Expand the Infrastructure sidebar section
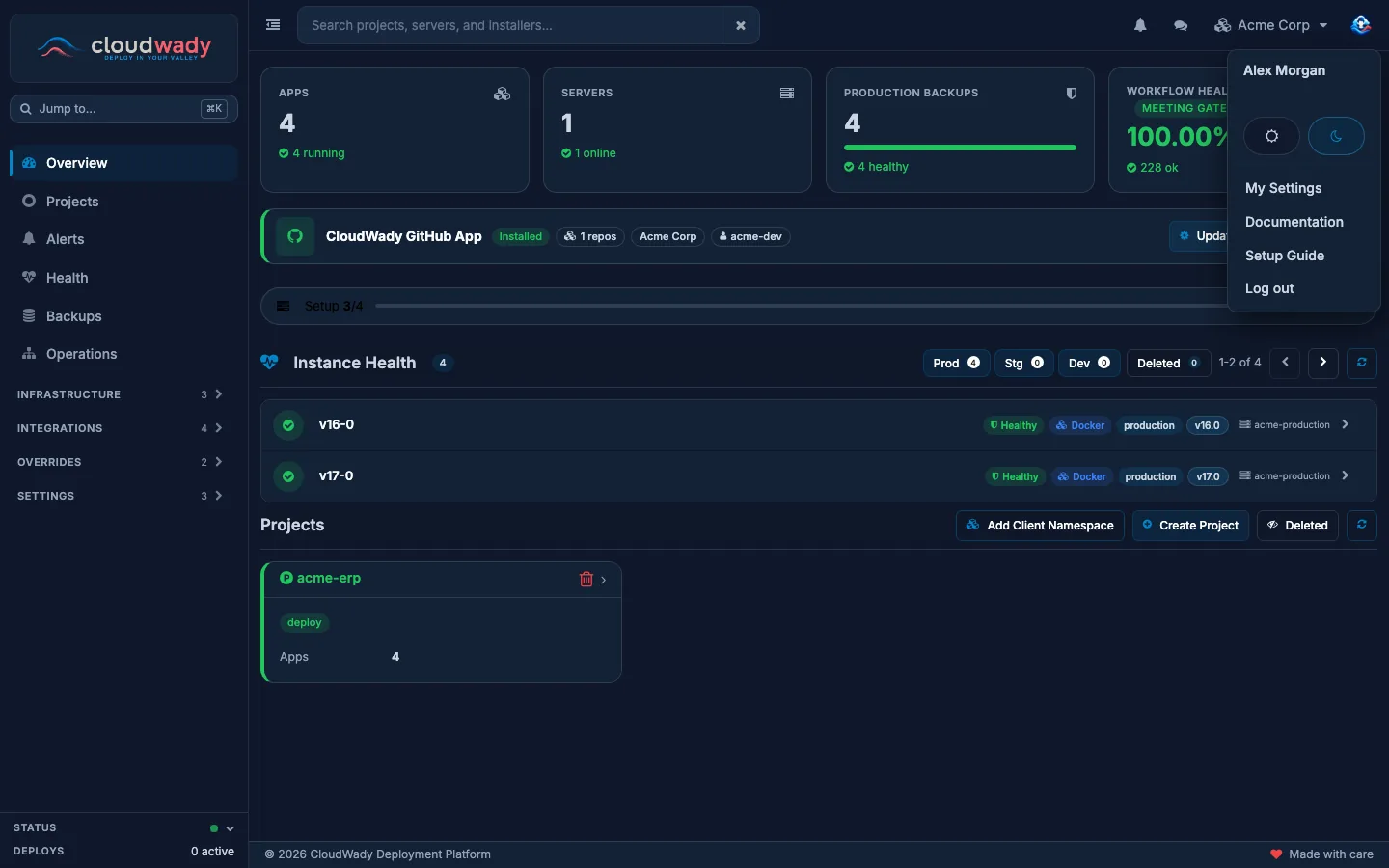 (x=120, y=394)
